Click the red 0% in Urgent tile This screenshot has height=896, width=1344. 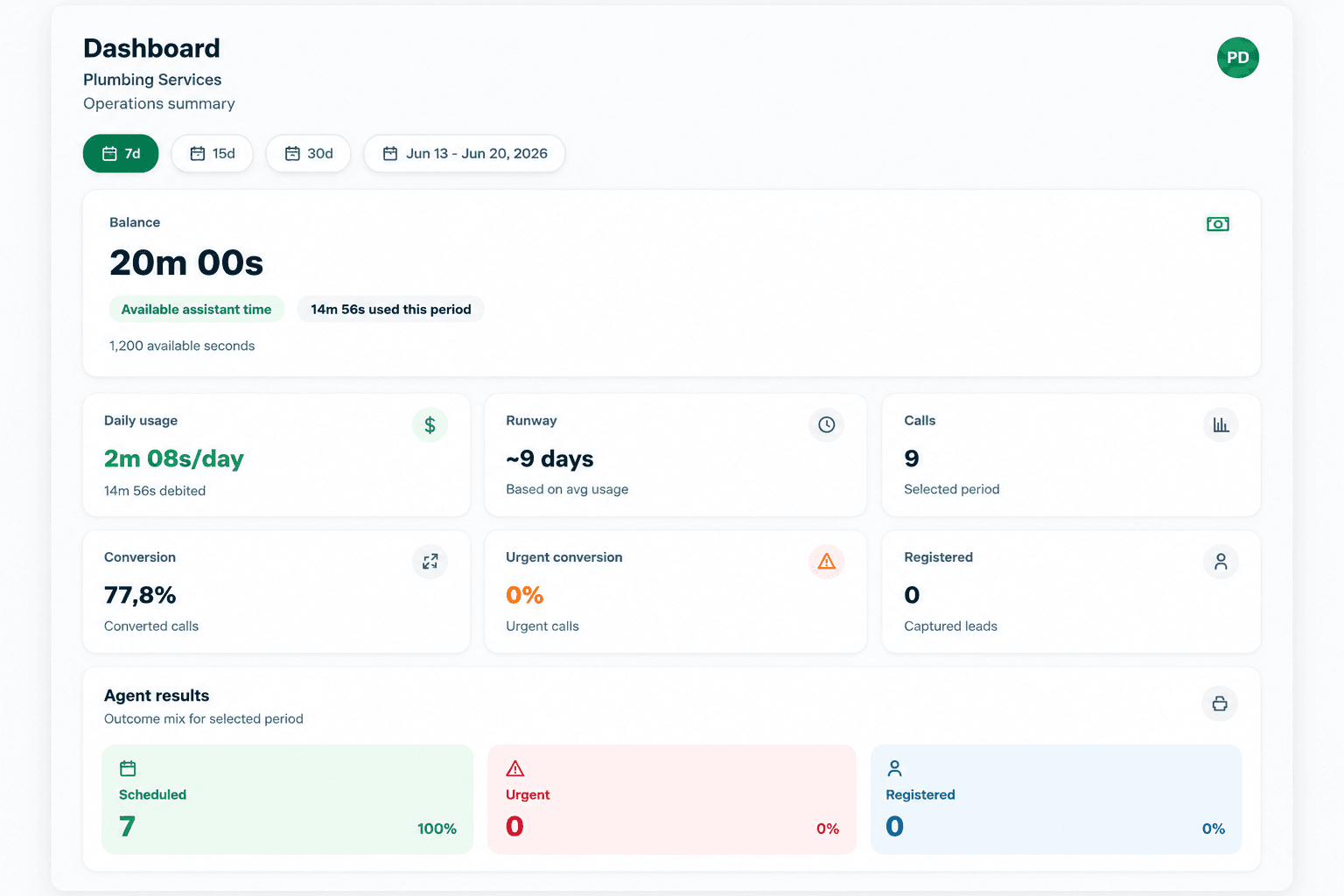(828, 829)
